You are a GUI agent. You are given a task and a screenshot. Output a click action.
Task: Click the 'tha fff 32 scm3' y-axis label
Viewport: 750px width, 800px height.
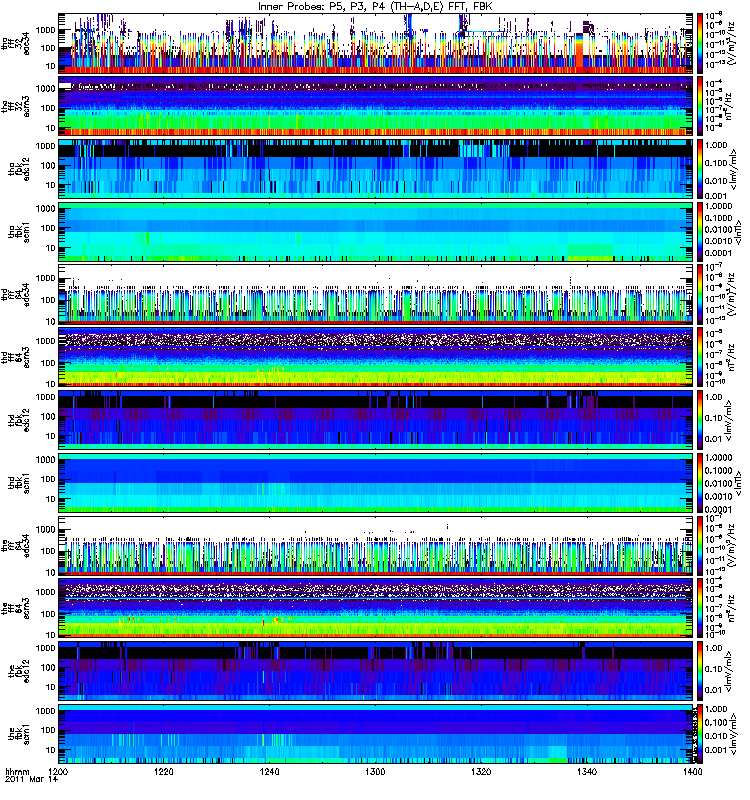pyautogui.click(x=16, y=106)
